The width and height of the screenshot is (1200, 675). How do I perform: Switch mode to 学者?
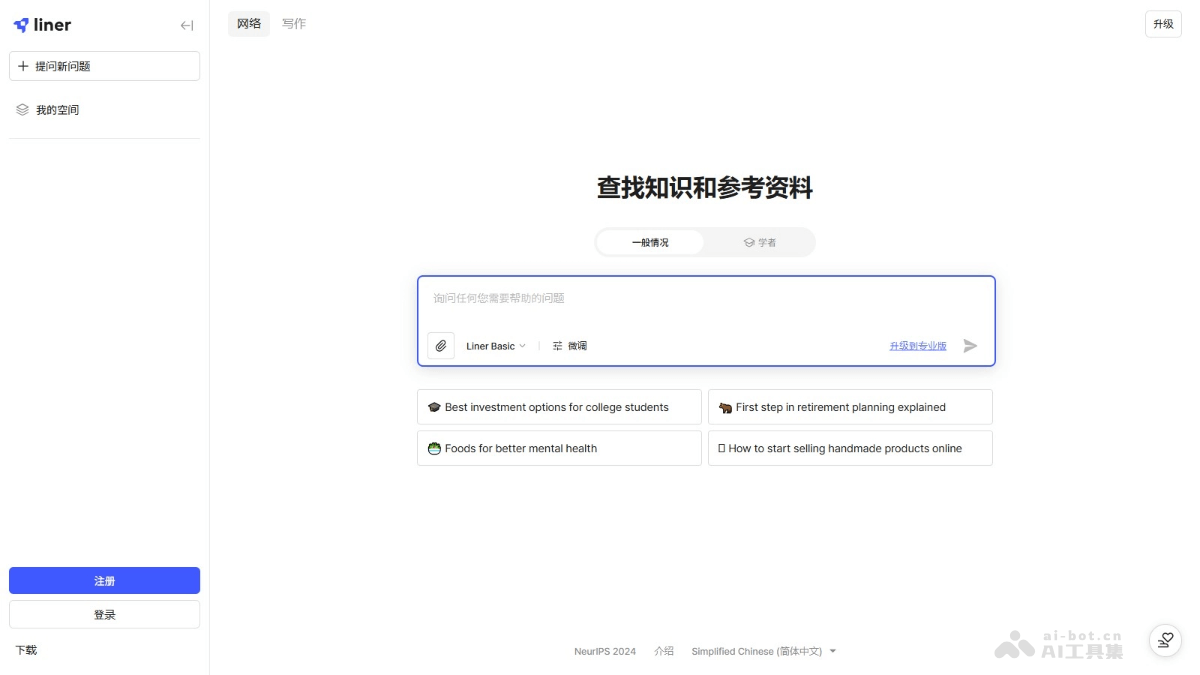pyautogui.click(x=762, y=241)
